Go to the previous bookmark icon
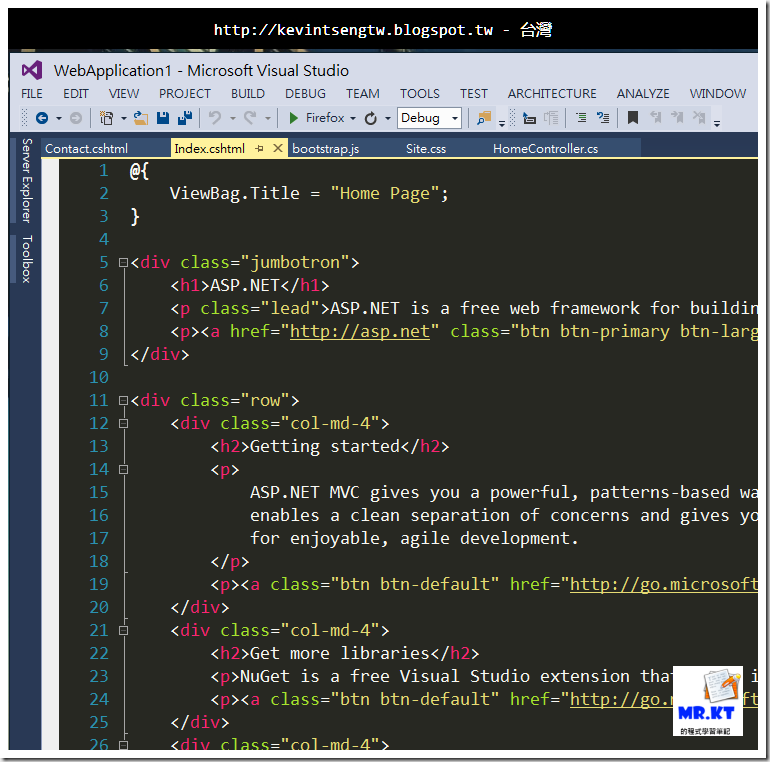This screenshot has width=770, height=762. [x=656, y=117]
